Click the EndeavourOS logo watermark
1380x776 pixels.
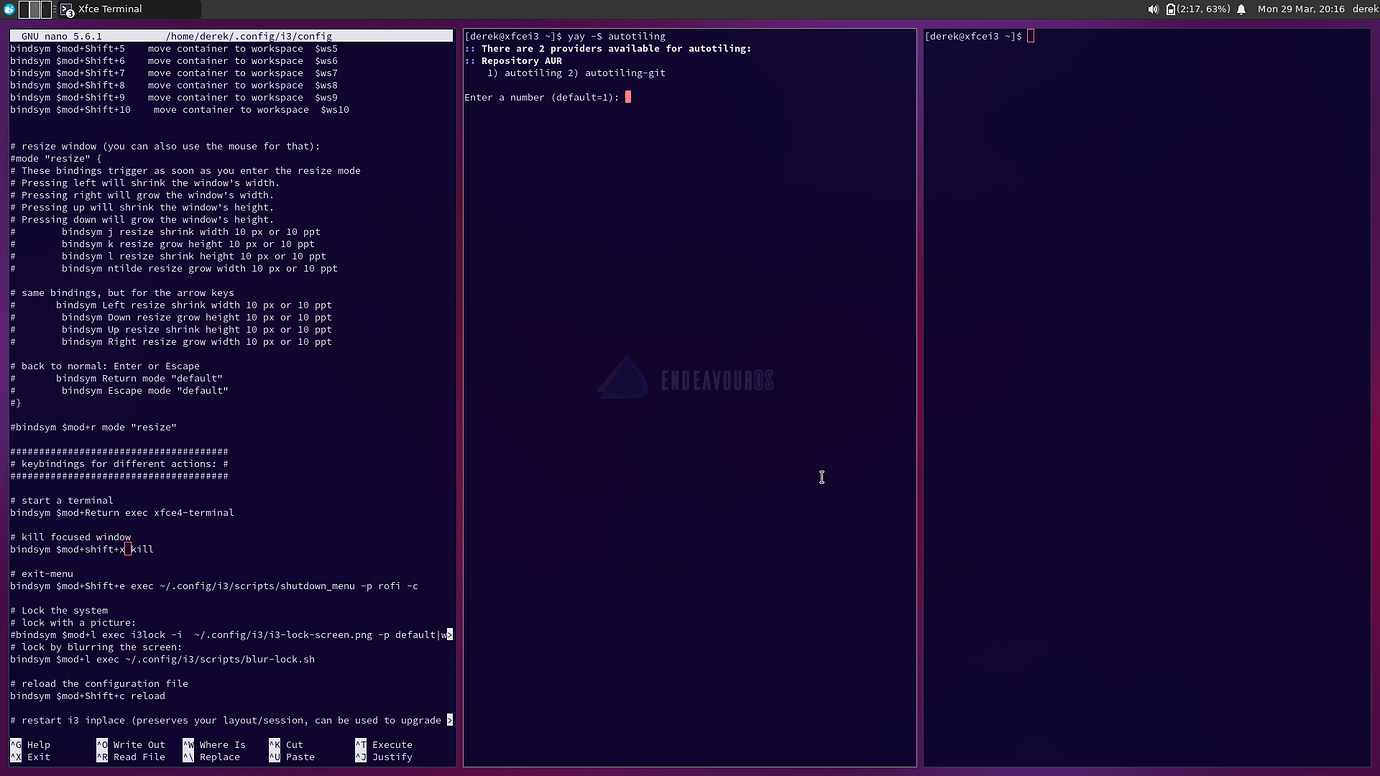[685, 379]
